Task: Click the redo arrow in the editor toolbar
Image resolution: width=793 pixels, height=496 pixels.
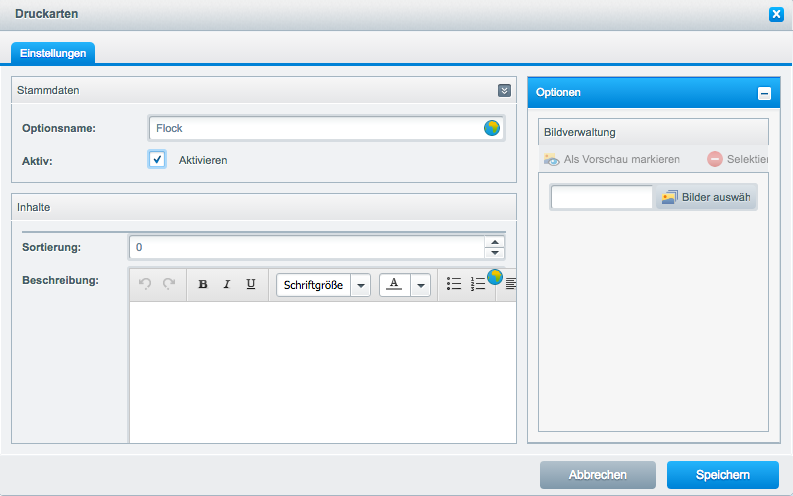Action: [x=169, y=285]
